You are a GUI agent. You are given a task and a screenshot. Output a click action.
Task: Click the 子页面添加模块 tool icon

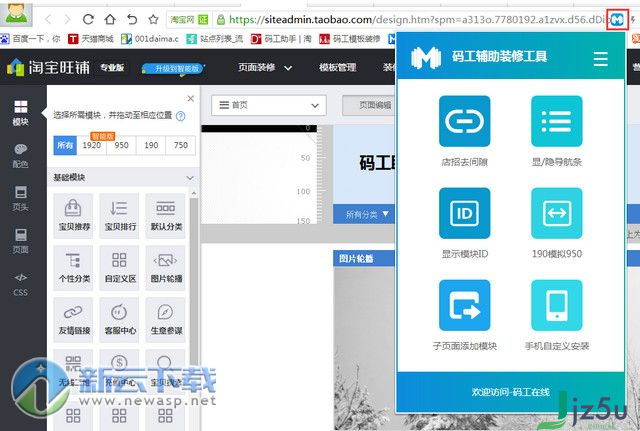pyautogui.click(x=464, y=305)
